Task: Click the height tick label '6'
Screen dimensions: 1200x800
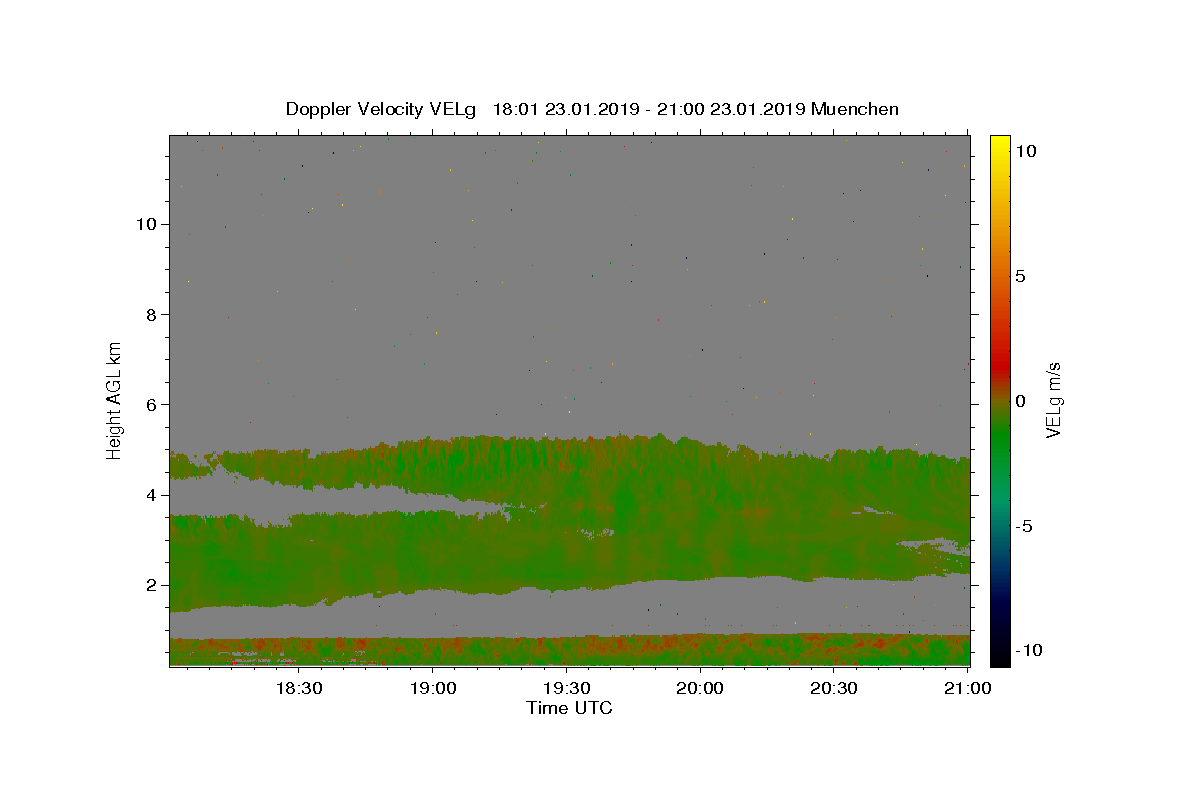Action: (x=149, y=404)
